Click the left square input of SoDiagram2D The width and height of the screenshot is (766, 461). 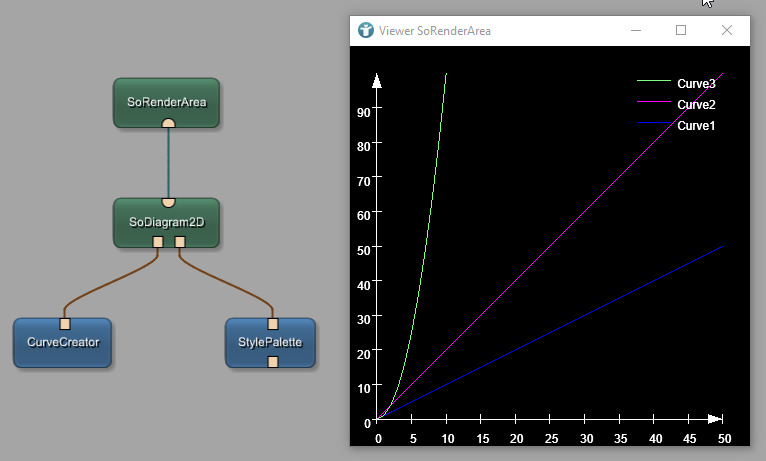158,242
